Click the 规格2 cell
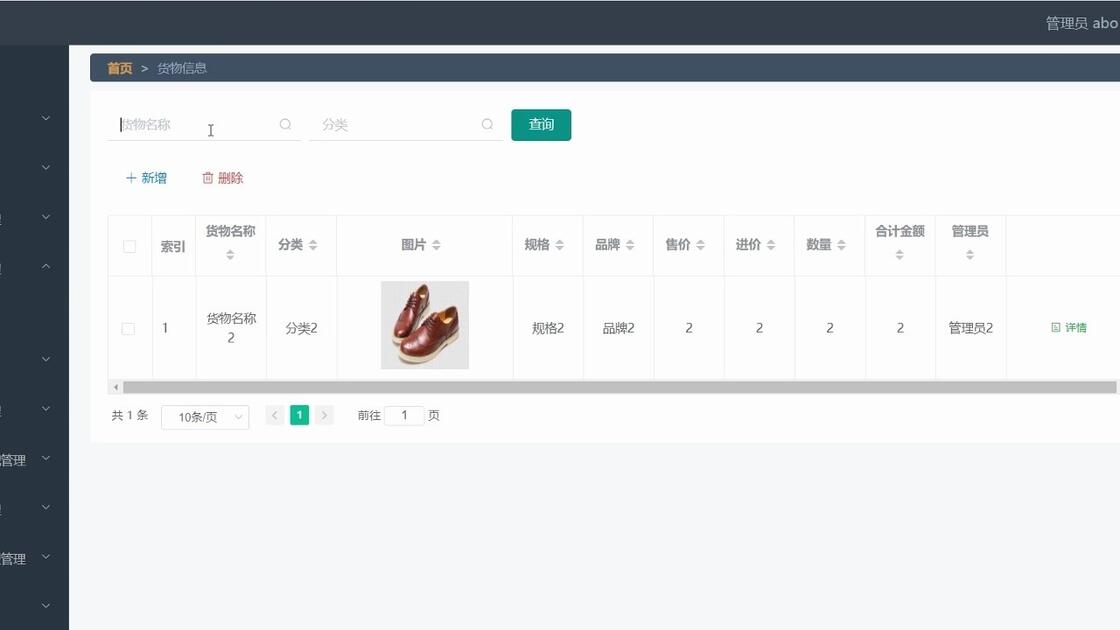 tap(548, 329)
